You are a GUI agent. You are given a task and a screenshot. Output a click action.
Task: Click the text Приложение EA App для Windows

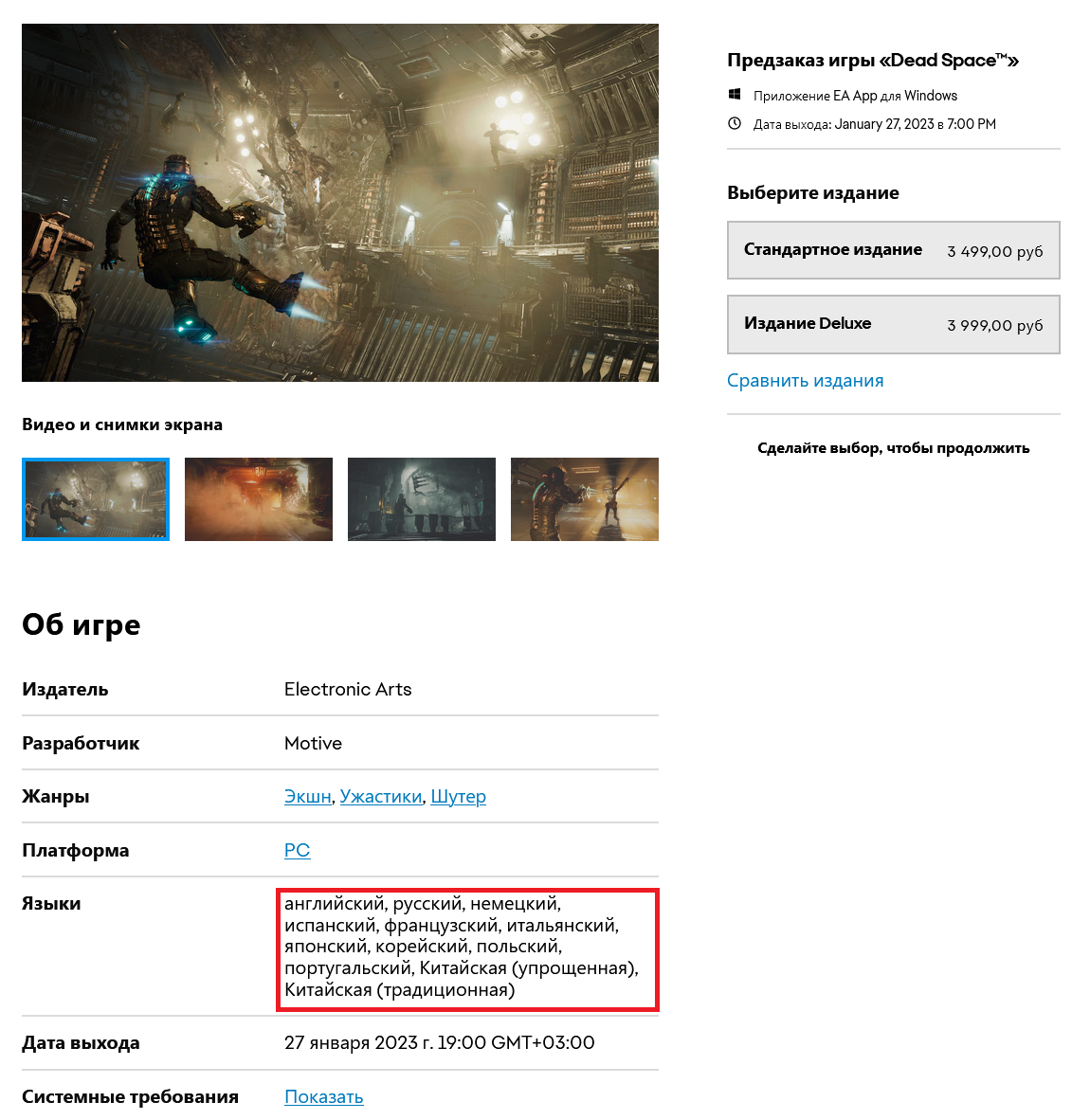(855, 96)
